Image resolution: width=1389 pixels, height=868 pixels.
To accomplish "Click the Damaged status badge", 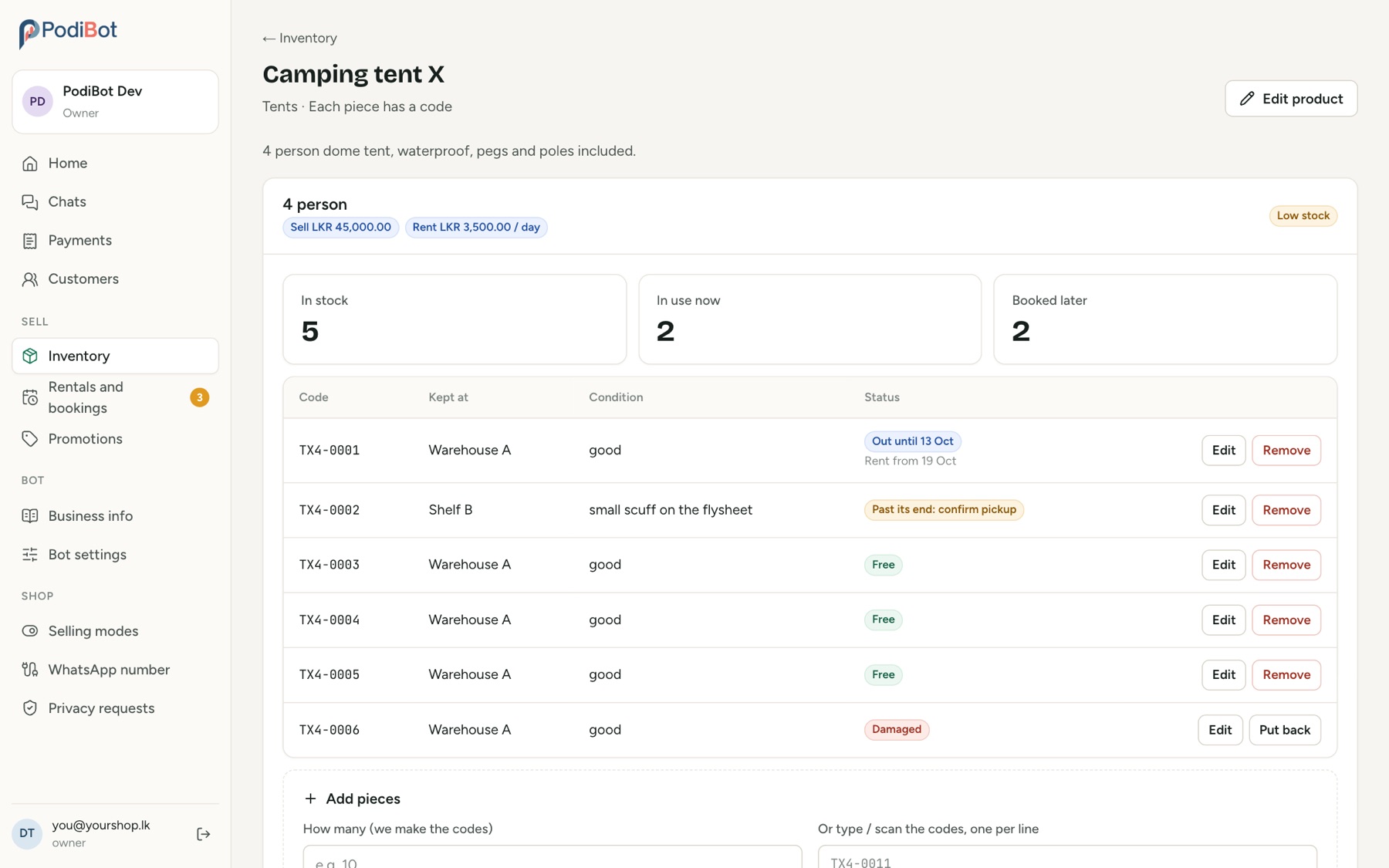I will [x=896, y=729].
